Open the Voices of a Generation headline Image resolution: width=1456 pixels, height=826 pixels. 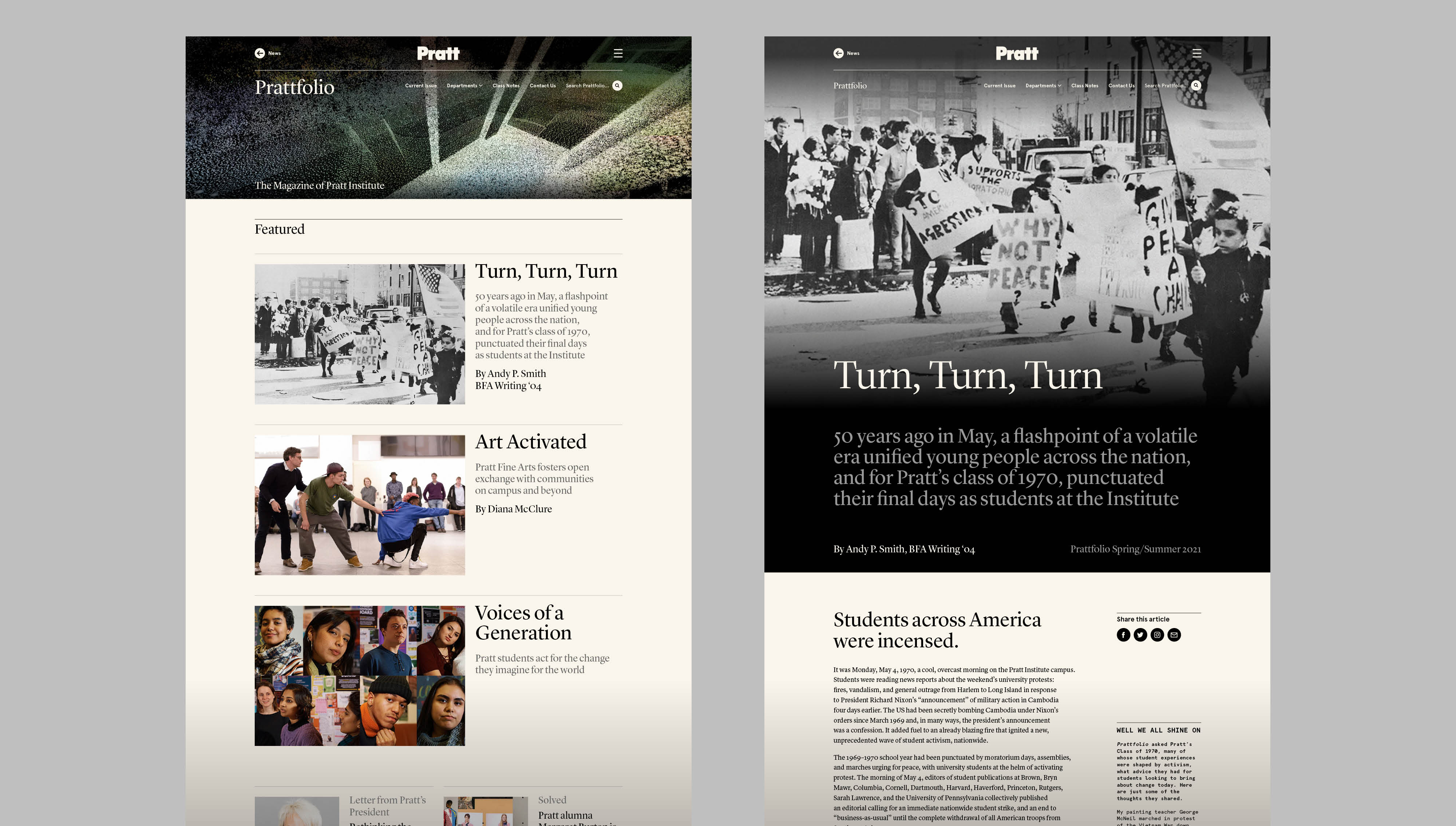coord(523,622)
